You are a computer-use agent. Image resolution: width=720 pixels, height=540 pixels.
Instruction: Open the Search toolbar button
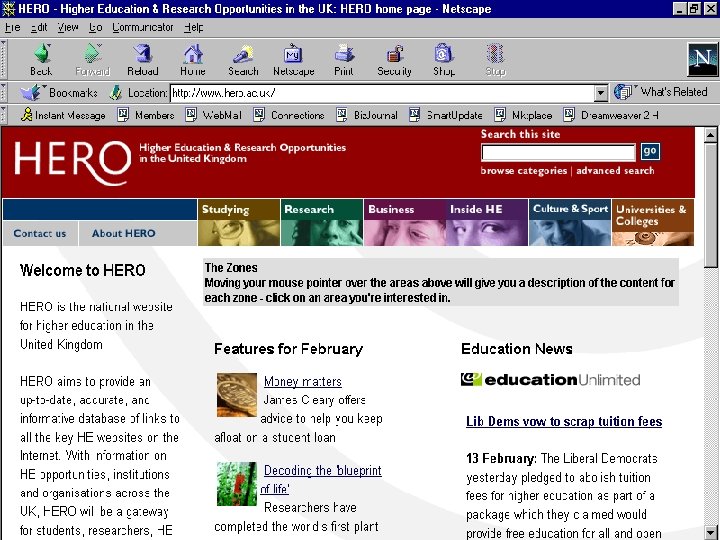click(243, 59)
